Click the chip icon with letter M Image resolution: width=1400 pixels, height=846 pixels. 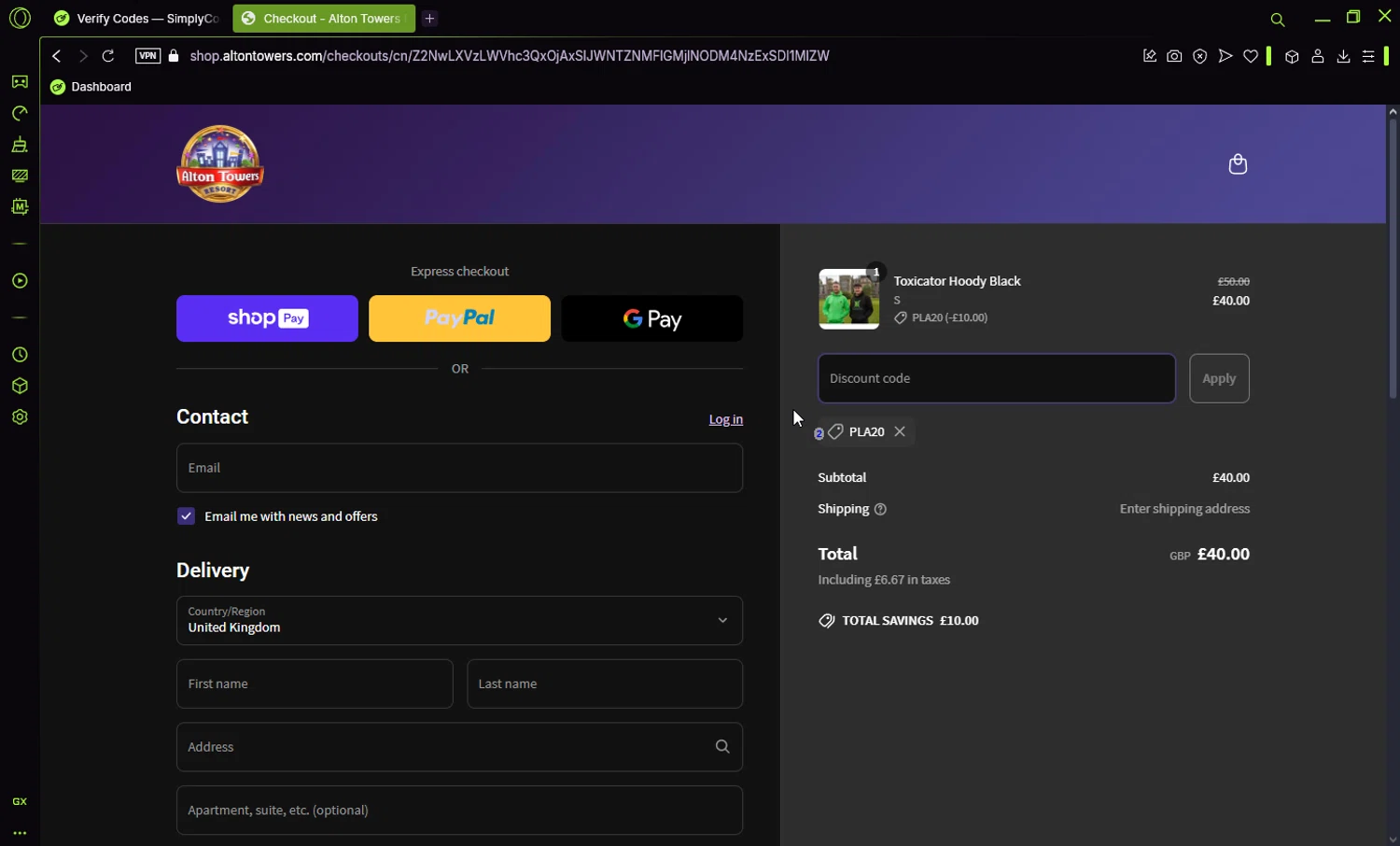point(20,206)
